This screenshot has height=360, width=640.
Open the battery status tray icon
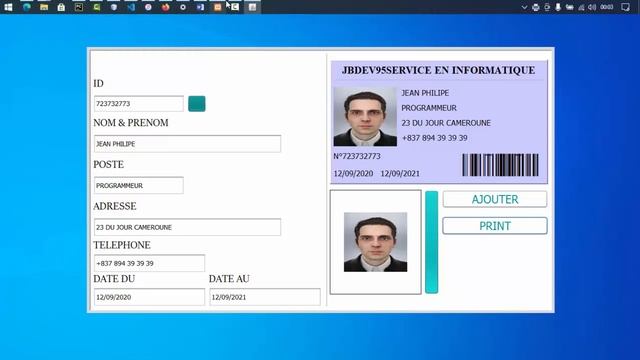coord(569,7)
